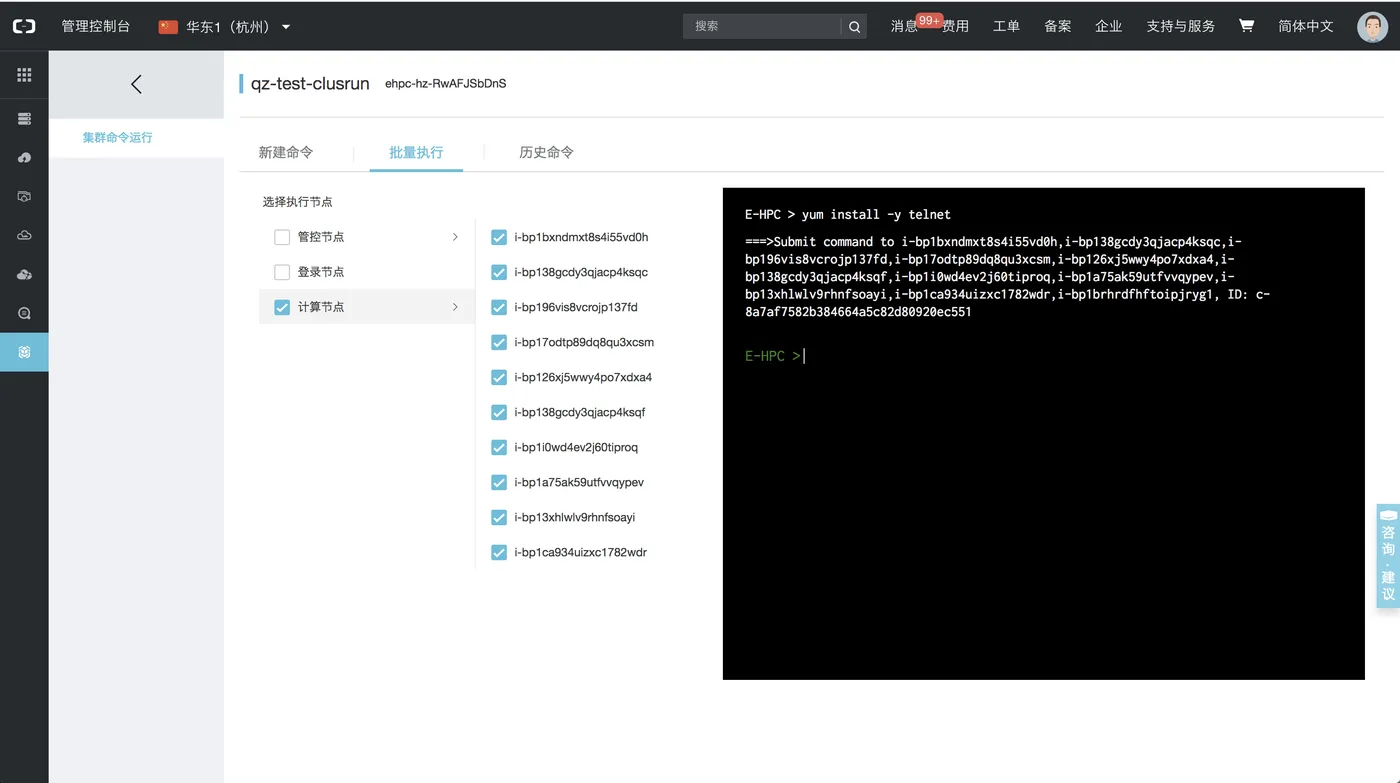Toggle checkbox for i-bp13xhlwlv9rhnfsoayi
Screen dimensions: 1400x783
(499, 517)
